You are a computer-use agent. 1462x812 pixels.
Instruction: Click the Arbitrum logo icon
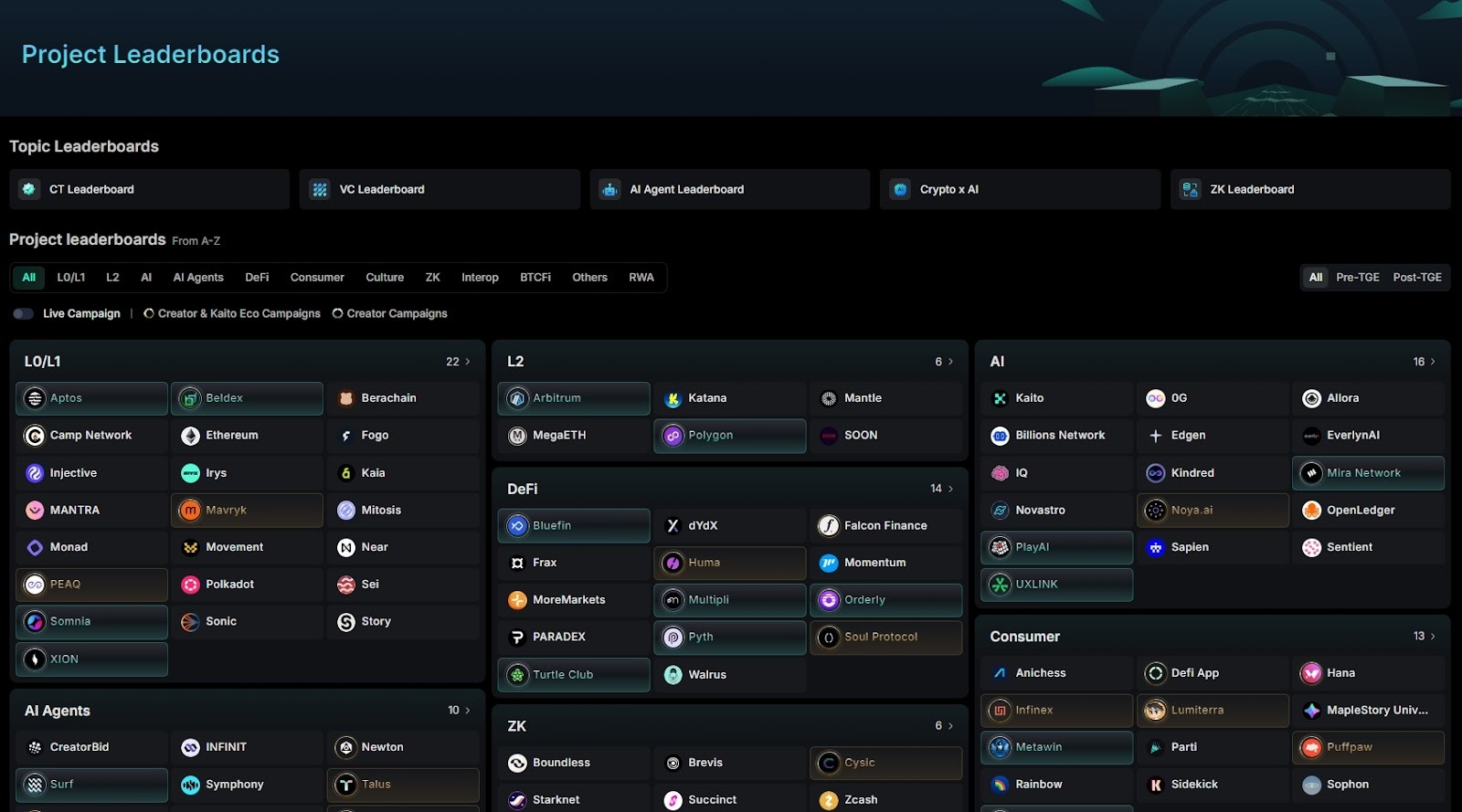(517, 398)
